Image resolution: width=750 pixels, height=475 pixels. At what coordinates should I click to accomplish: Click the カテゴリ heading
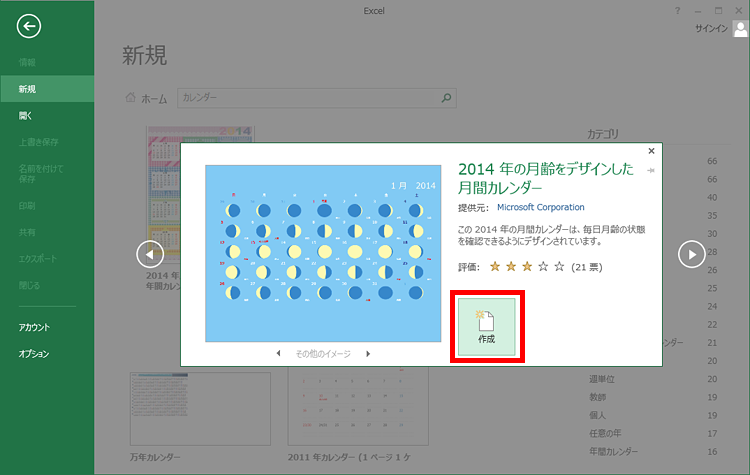click(x=603, y=134)
